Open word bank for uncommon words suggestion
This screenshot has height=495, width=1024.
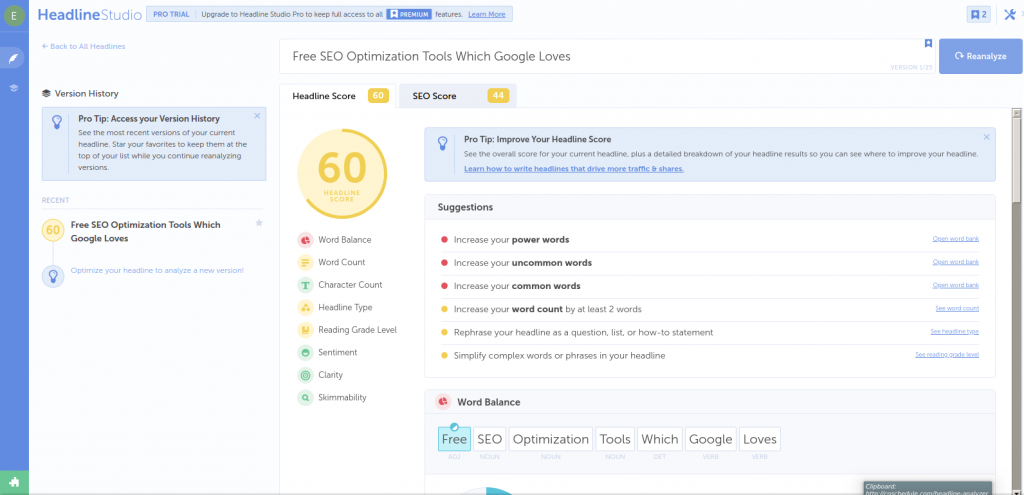pyautogui.click(x=955, y=262)
